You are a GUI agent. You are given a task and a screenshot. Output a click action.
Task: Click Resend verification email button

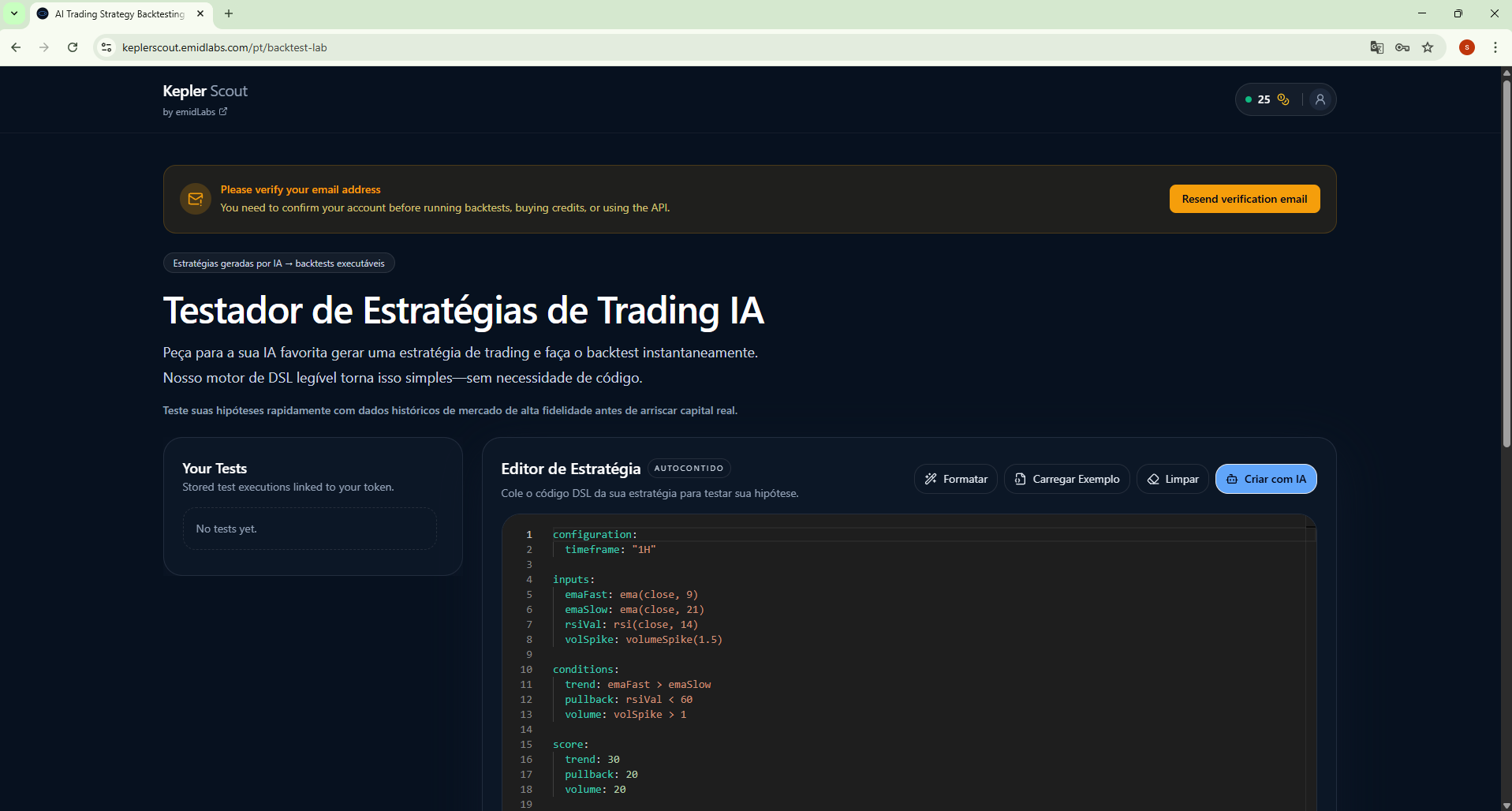1244,199
